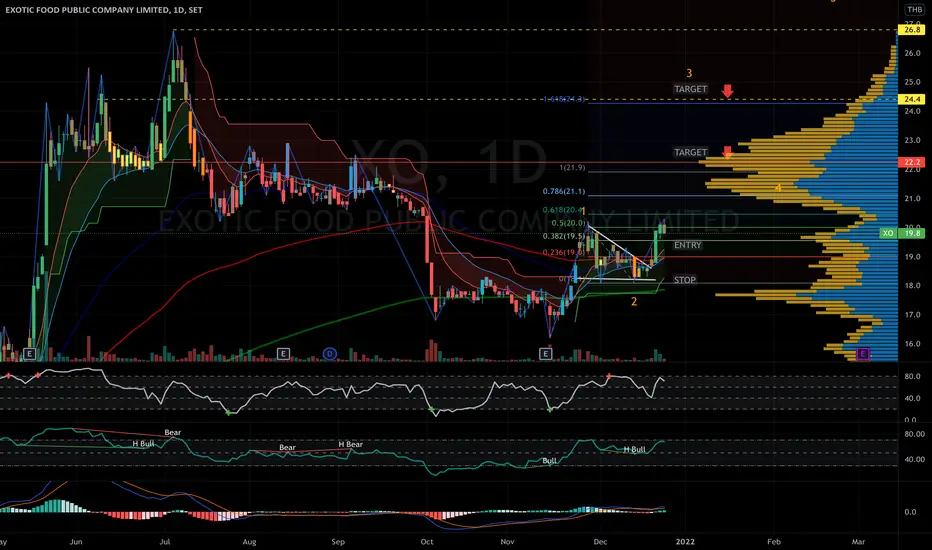Click Jun on the time axis
Viewport: 932px width, 550px height.
75,542
